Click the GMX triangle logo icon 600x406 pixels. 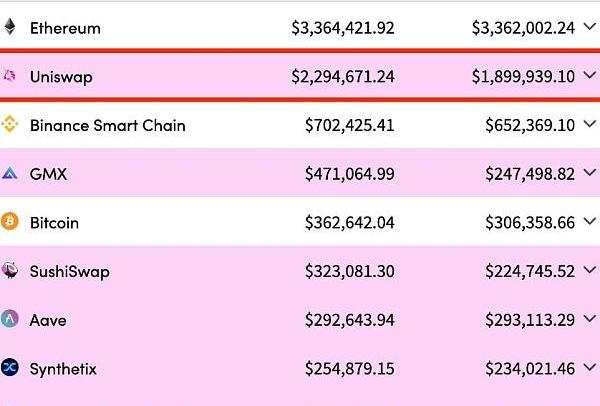point(10,174)
